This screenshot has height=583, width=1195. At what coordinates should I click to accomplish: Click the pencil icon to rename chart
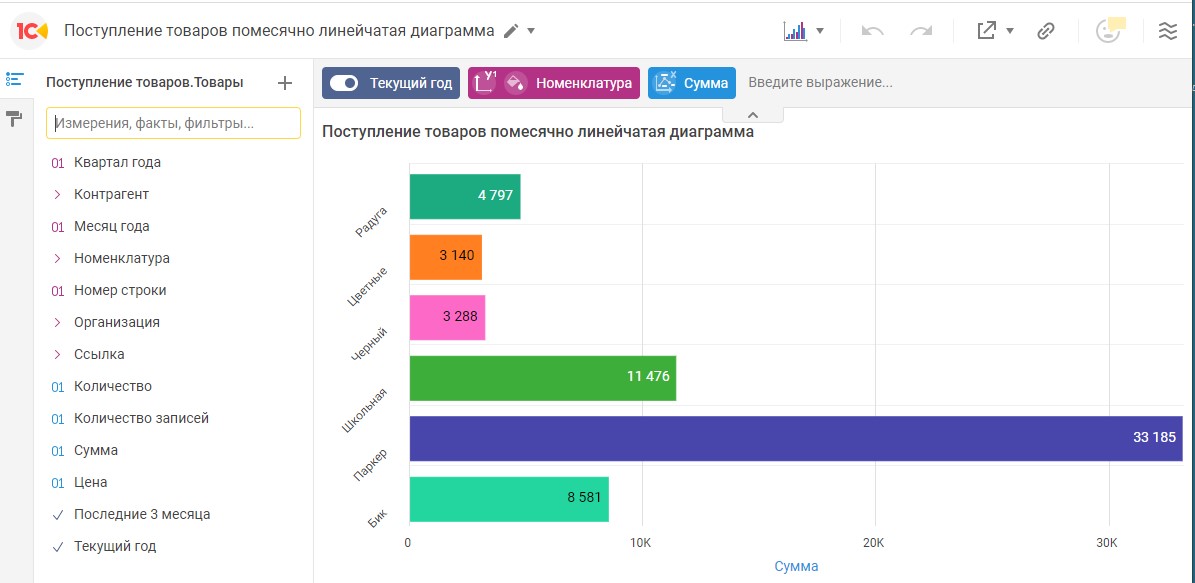pyautogui.click(x=511, y=31)
